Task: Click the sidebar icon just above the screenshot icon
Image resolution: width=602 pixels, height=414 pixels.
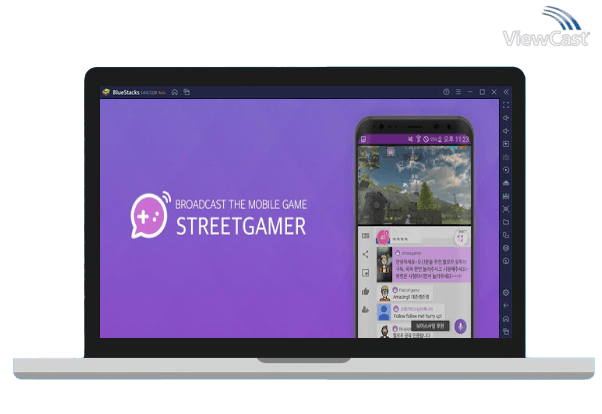Action: pyautogui.click(x=506, y=196)
